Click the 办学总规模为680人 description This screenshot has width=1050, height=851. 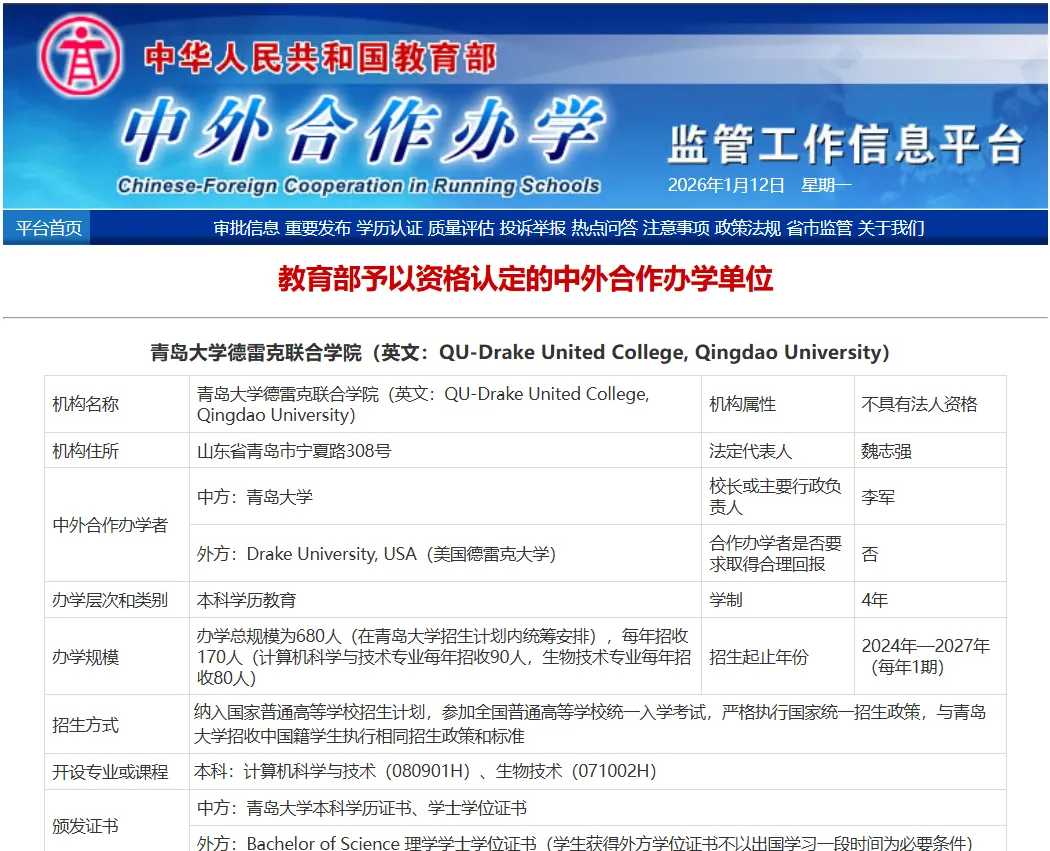click(443, 657)
